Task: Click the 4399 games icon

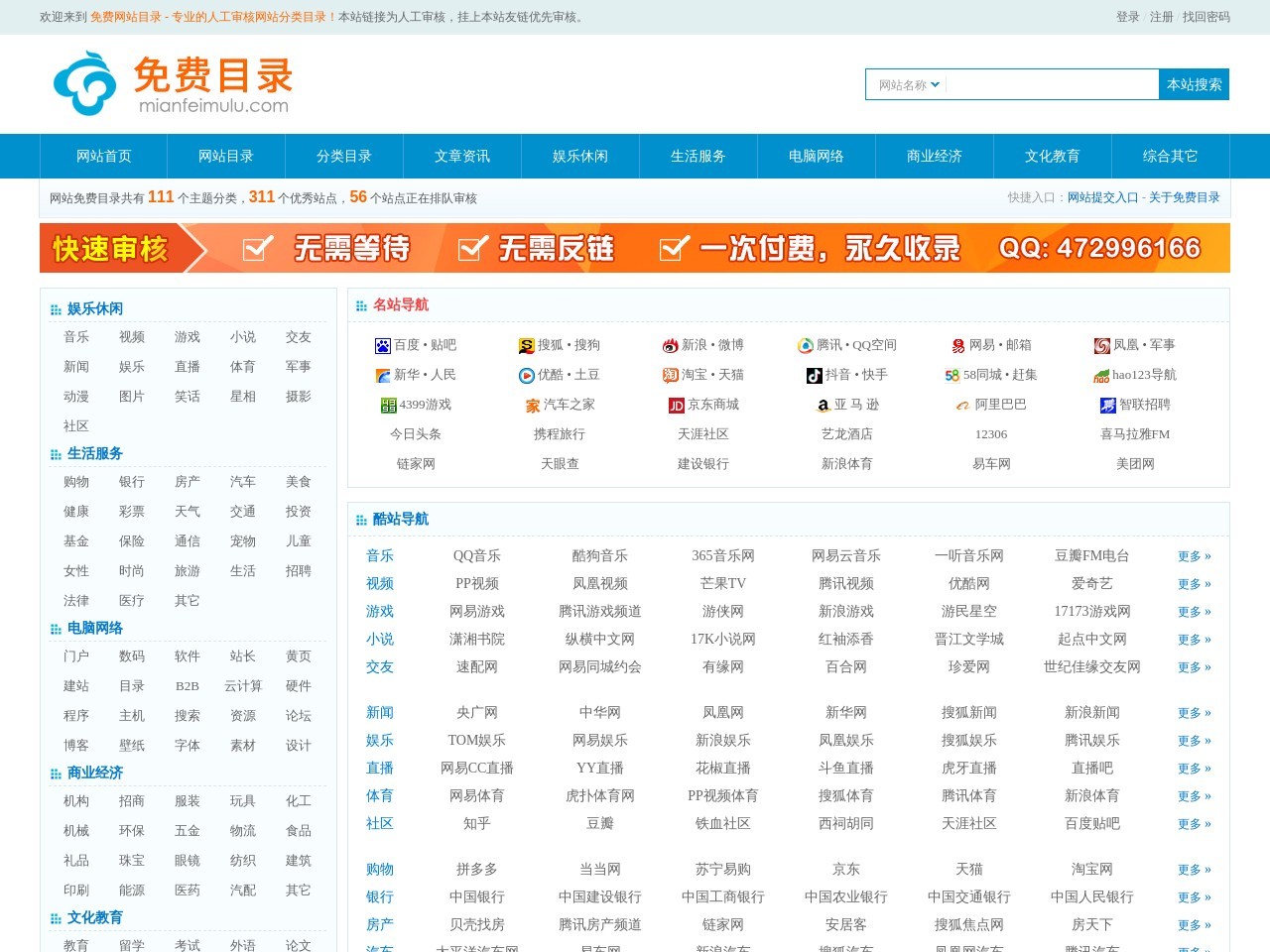Action: 388,406
